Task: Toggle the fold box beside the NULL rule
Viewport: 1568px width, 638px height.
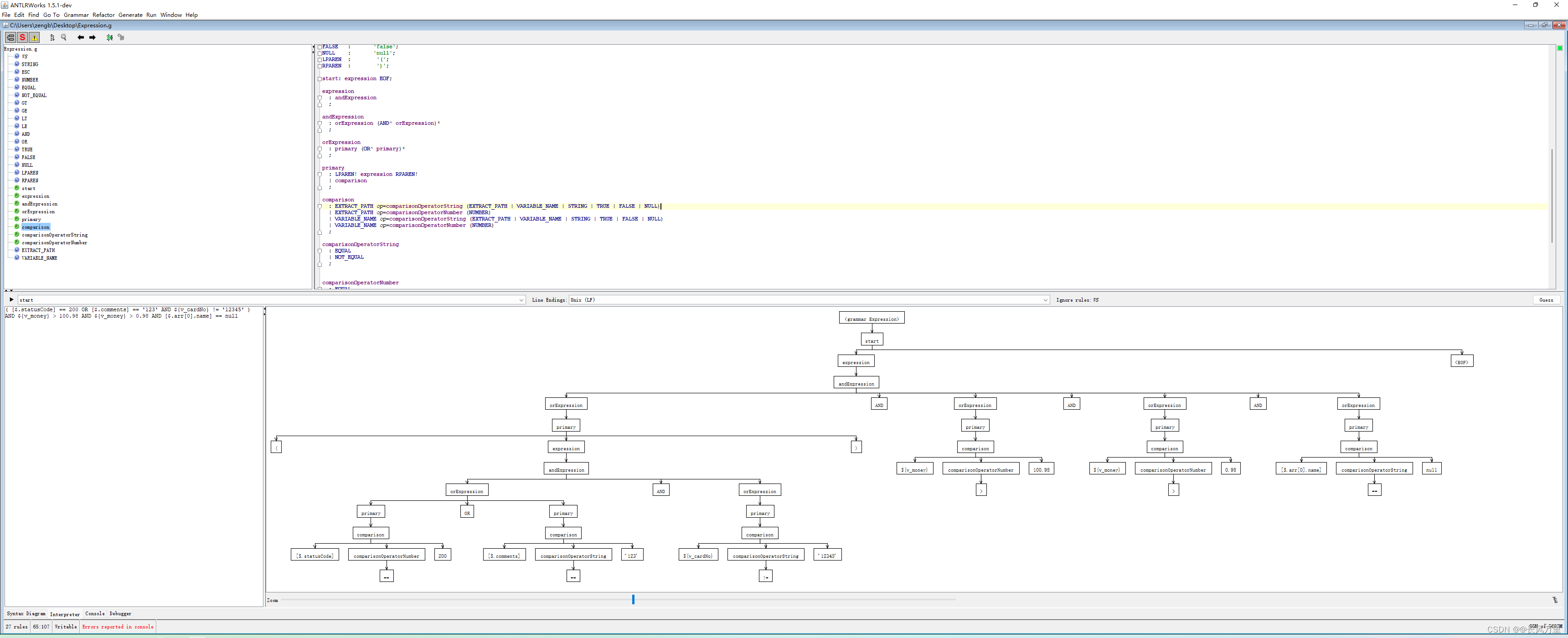Action: click(x=320, y=54)
